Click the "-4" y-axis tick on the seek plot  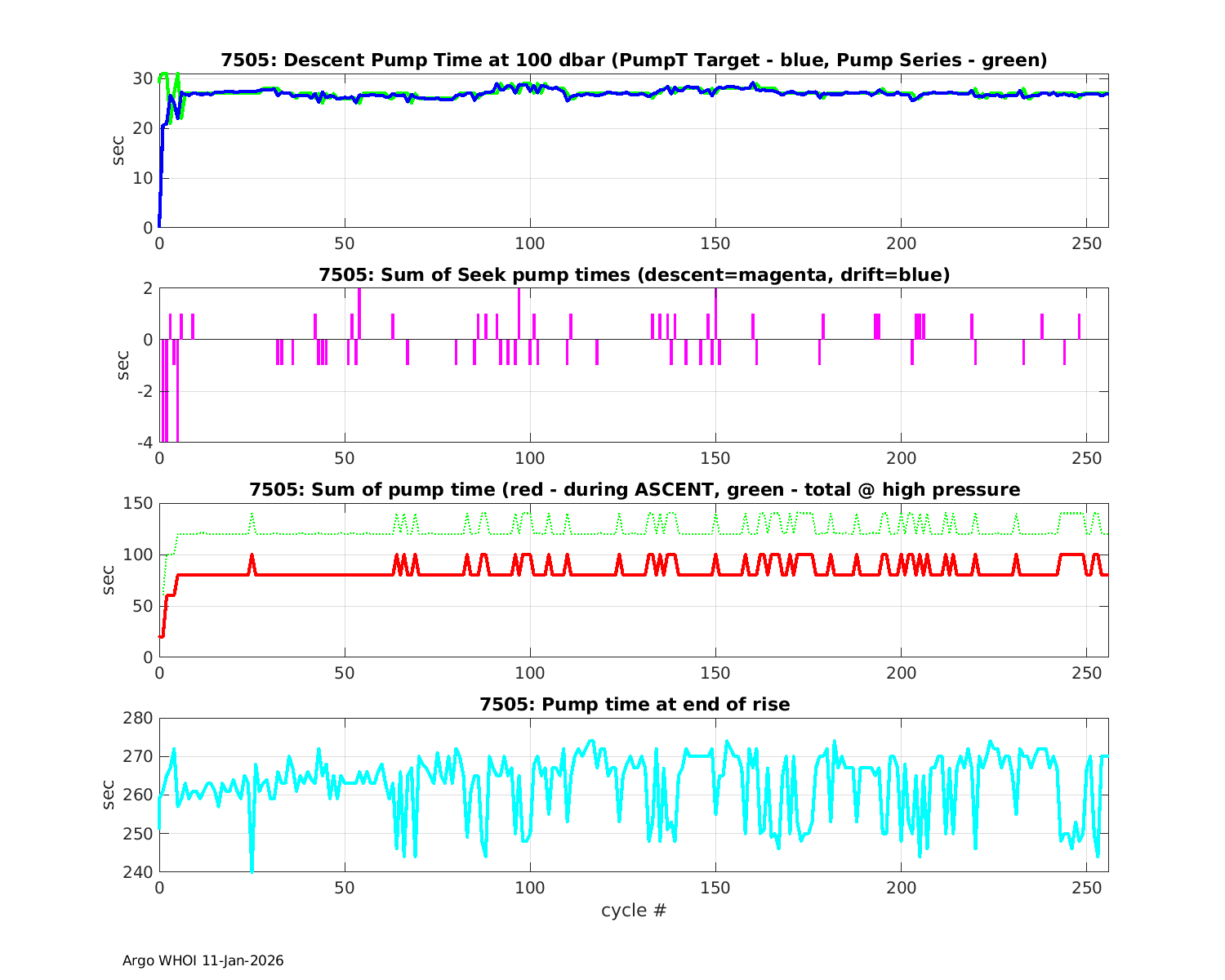coord(144,443)
